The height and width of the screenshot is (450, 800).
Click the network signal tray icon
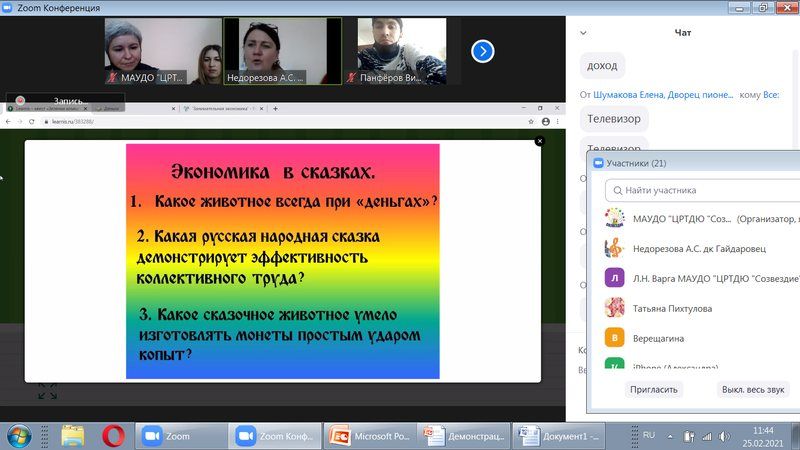click(707, 437)
